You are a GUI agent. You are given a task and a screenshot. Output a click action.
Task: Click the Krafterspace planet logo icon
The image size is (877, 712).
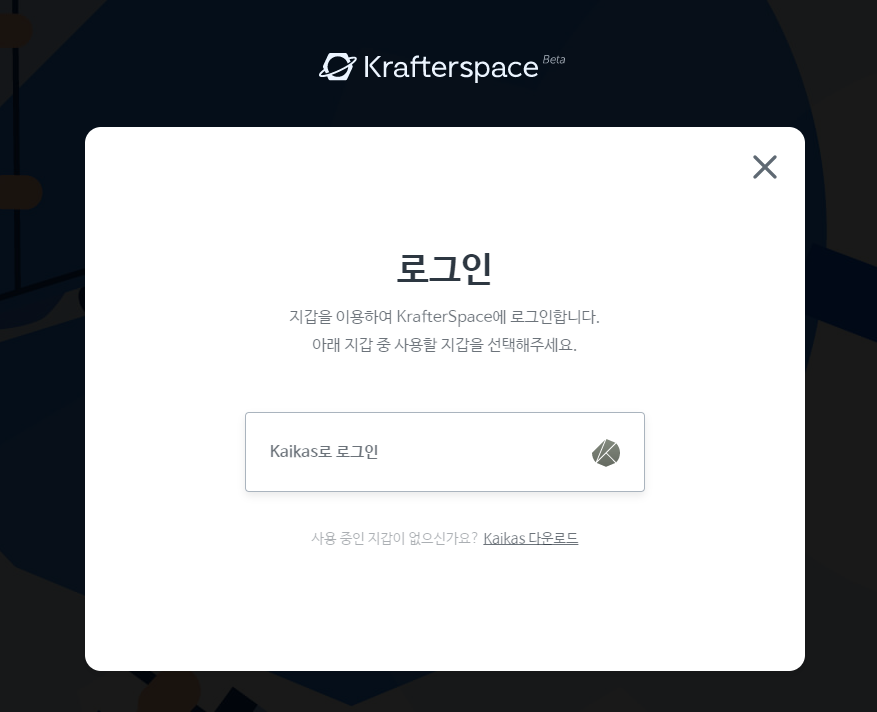tap(338, 67)
